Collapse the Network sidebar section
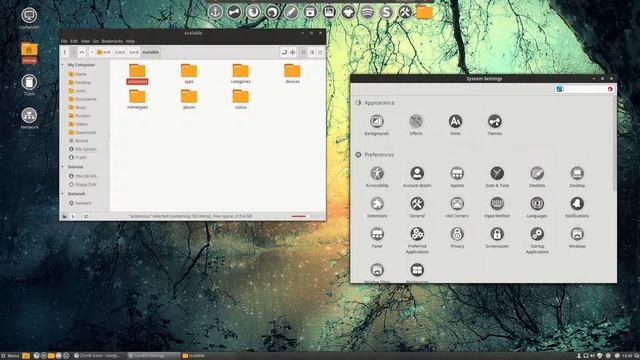 click(x=63, y=194)
